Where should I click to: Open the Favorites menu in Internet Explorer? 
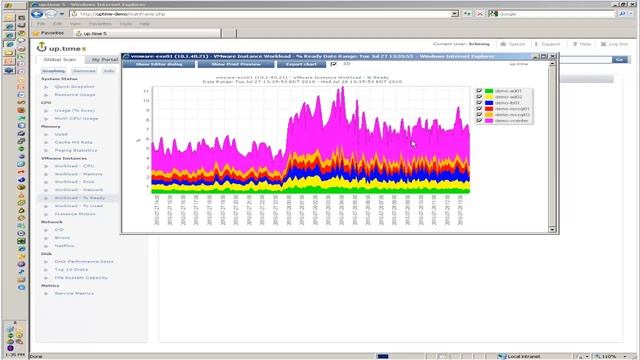(100, 24)
